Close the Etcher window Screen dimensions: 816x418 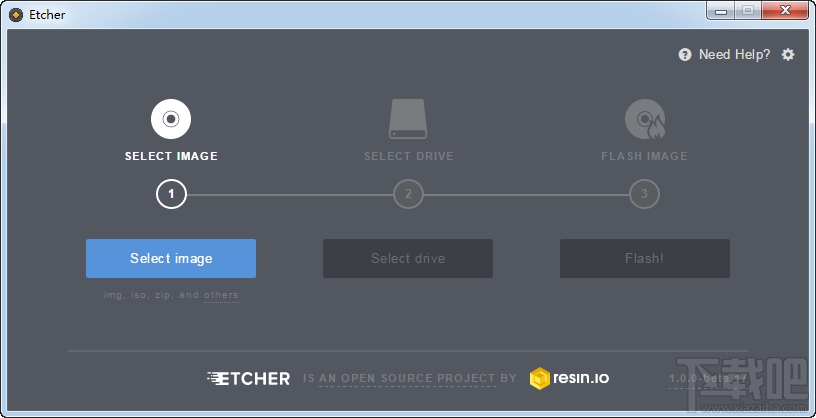(786, 10)
